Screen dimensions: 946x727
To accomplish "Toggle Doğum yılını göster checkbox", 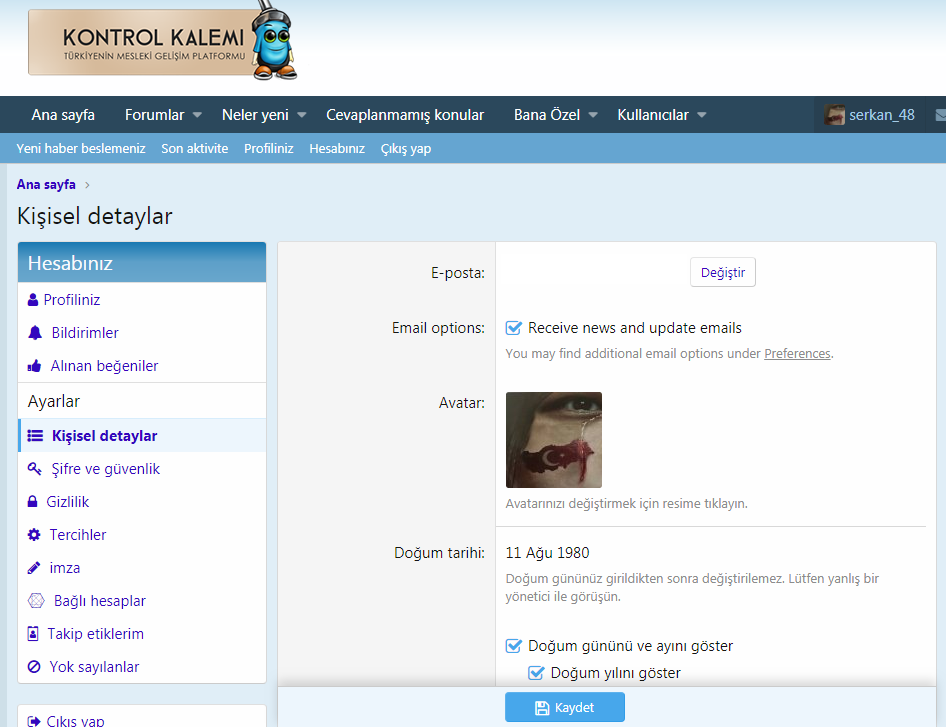I will (x=536, y=673).
